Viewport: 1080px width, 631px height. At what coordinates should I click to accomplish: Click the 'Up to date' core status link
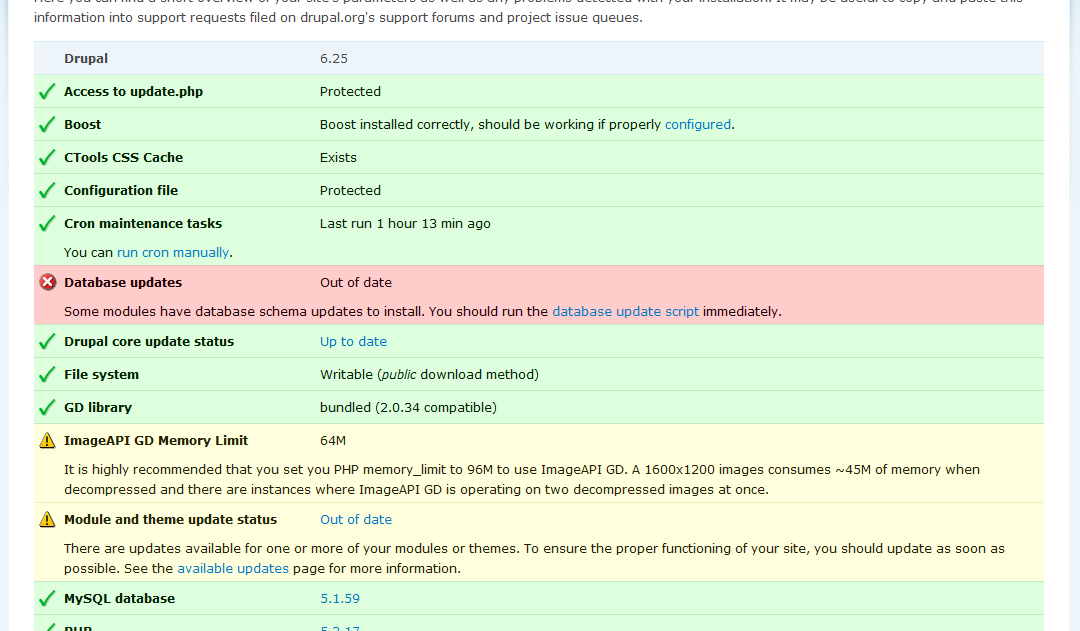coord(353,342)
